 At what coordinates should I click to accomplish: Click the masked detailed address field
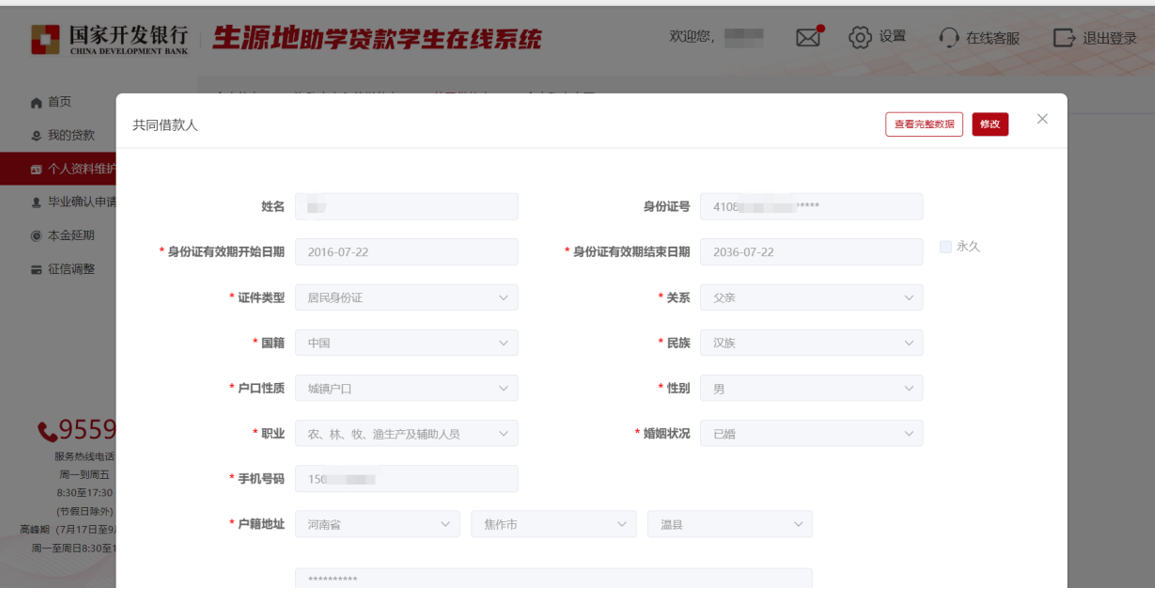click(554, 579)
